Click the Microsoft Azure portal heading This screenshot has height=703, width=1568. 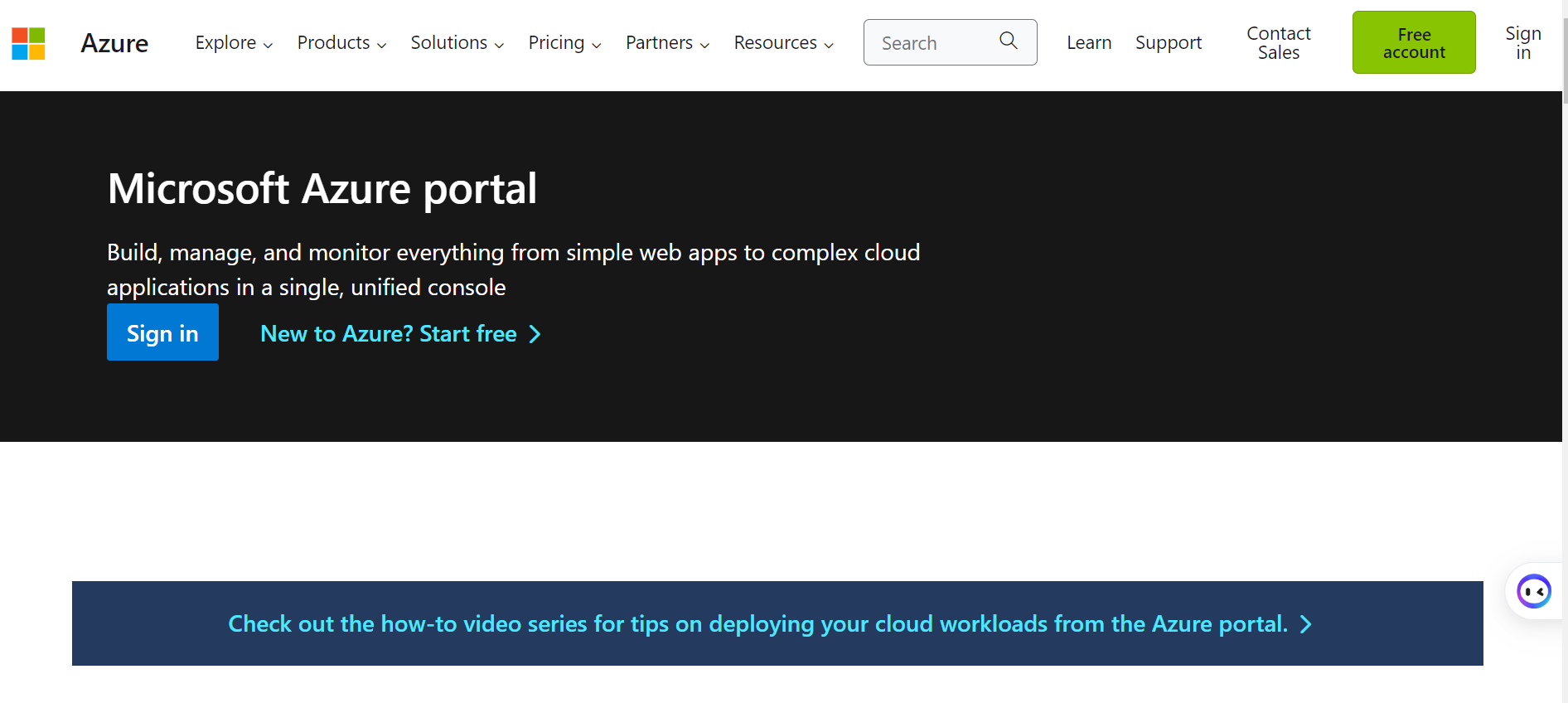click(x=322, y=189)
